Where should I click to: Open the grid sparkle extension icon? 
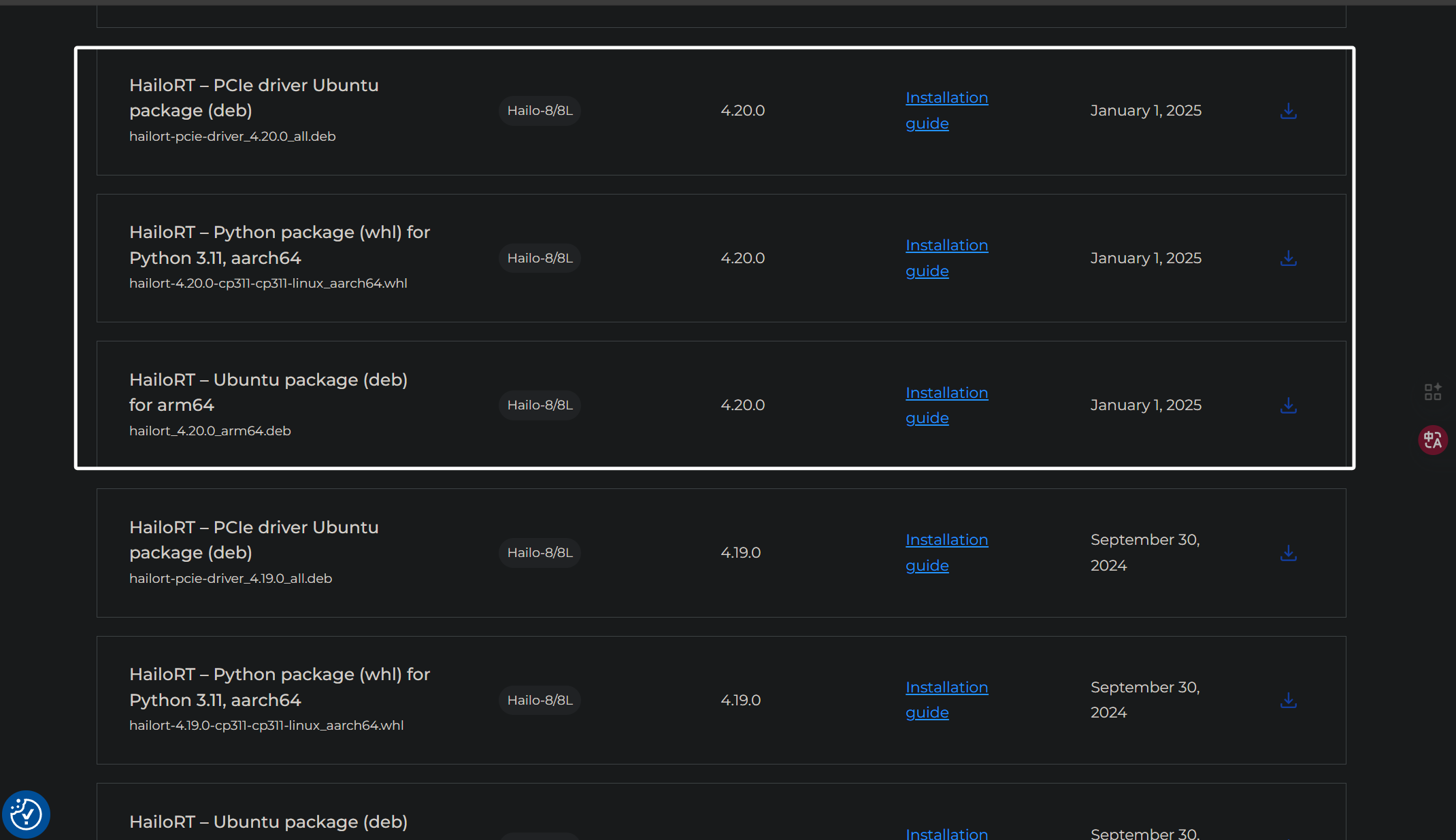point(1433,392)
